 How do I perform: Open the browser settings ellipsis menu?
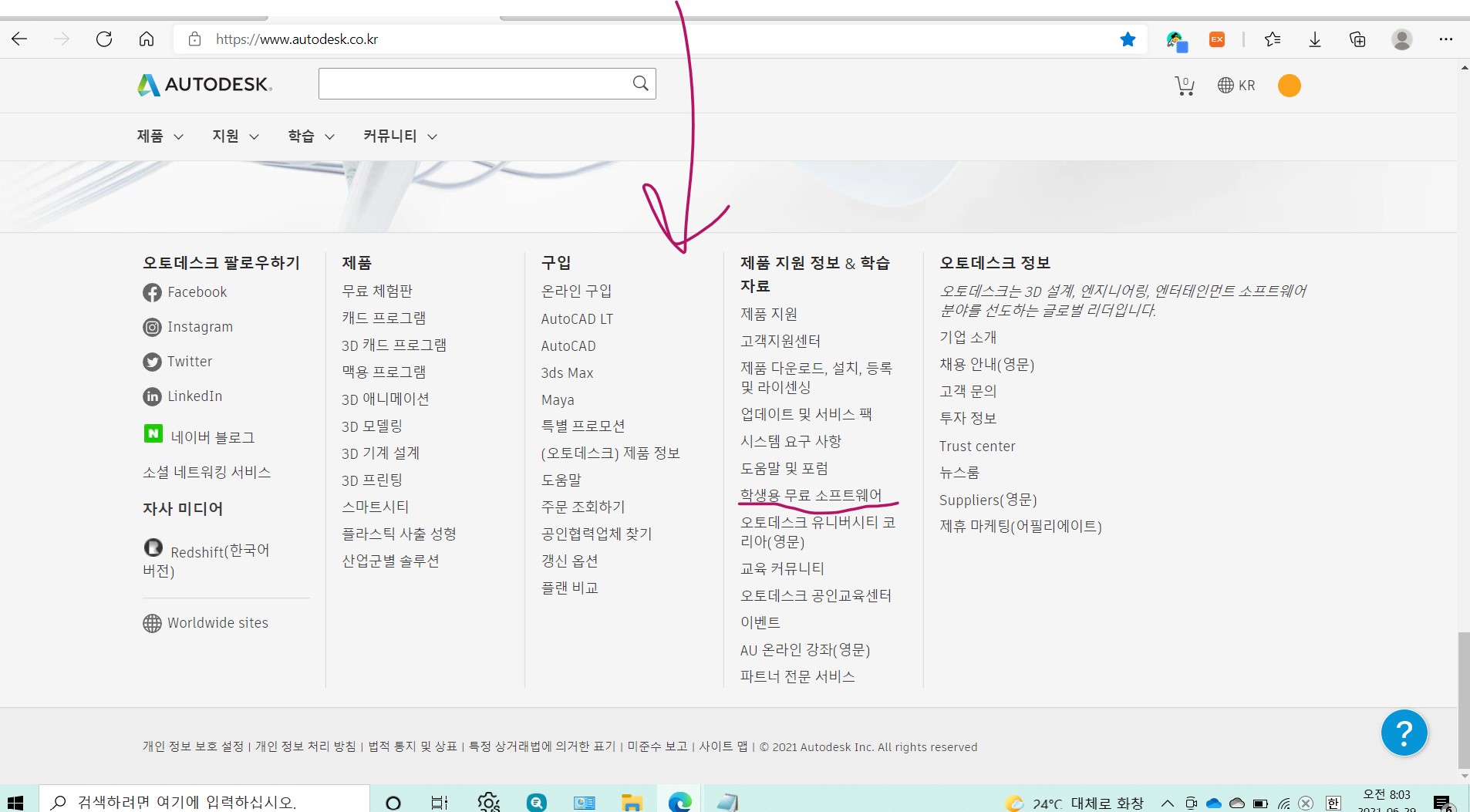pyautogui.click(x=1446, y=39)
